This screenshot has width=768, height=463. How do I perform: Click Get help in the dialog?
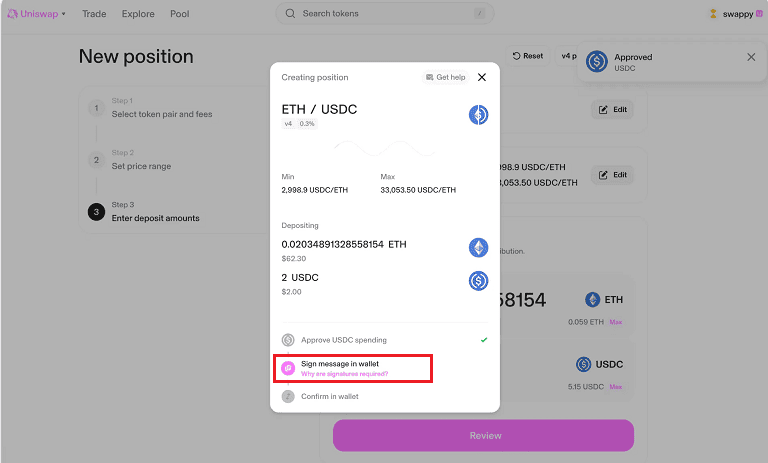point(446,77)
